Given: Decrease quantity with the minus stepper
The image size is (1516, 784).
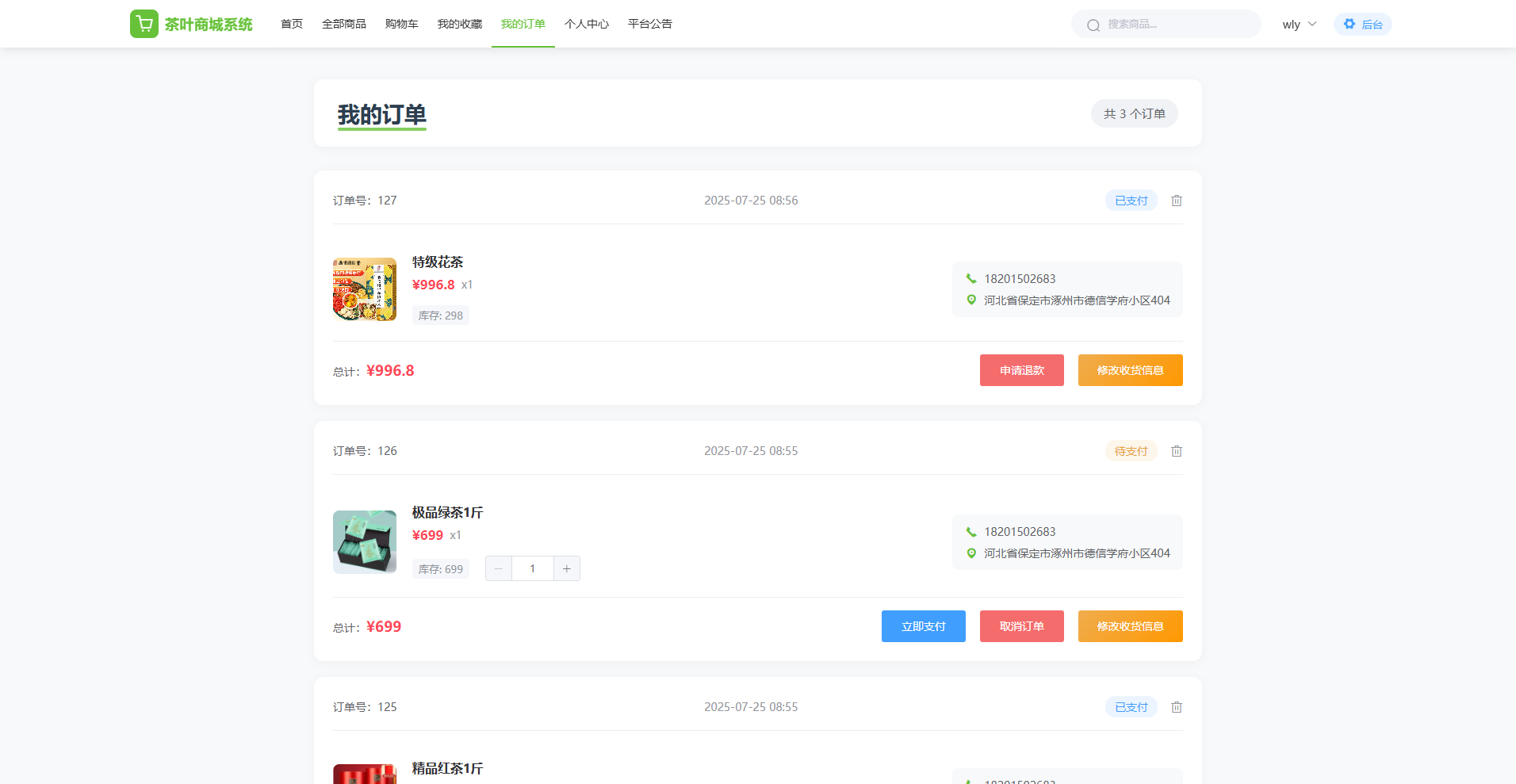Looking at the screenshot, I should point(499,568).
